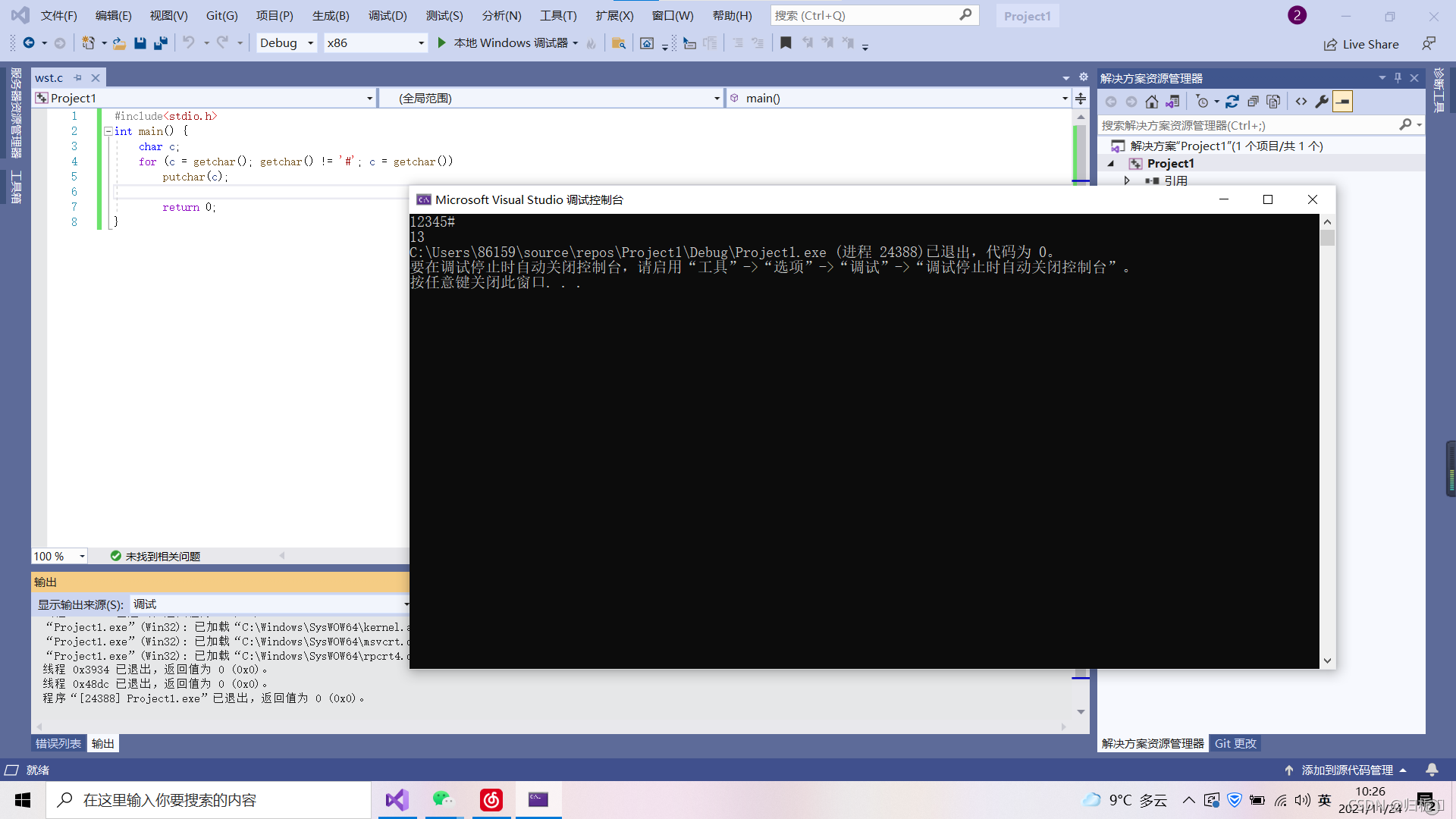Click the Open File folder icon
The image size is (1456, 819).
[x=119, y=43]
